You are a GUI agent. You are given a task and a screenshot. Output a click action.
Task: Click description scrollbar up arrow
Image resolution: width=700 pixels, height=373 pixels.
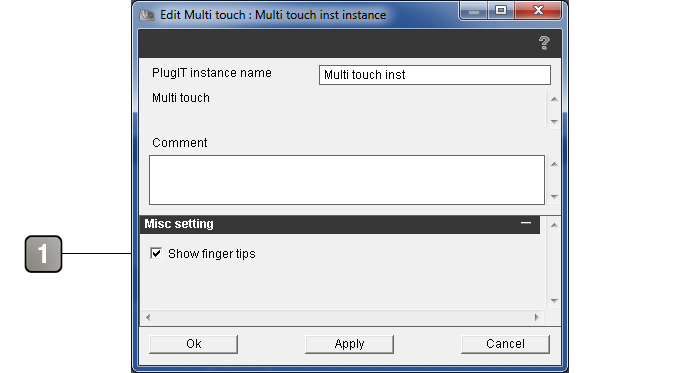pyautogui.click(x=554, y=99)
